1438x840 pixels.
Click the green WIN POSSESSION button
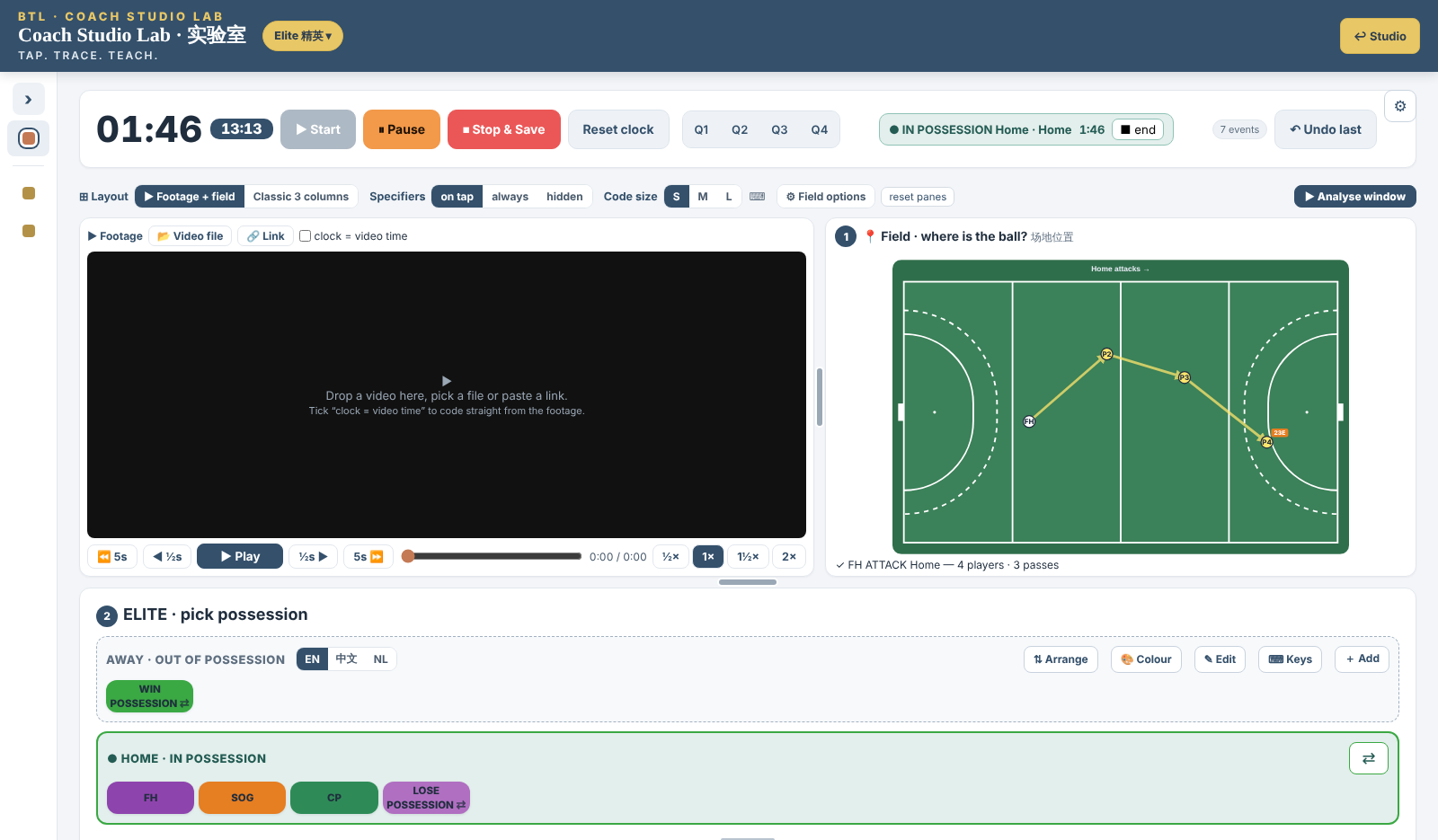click(149, 696)
